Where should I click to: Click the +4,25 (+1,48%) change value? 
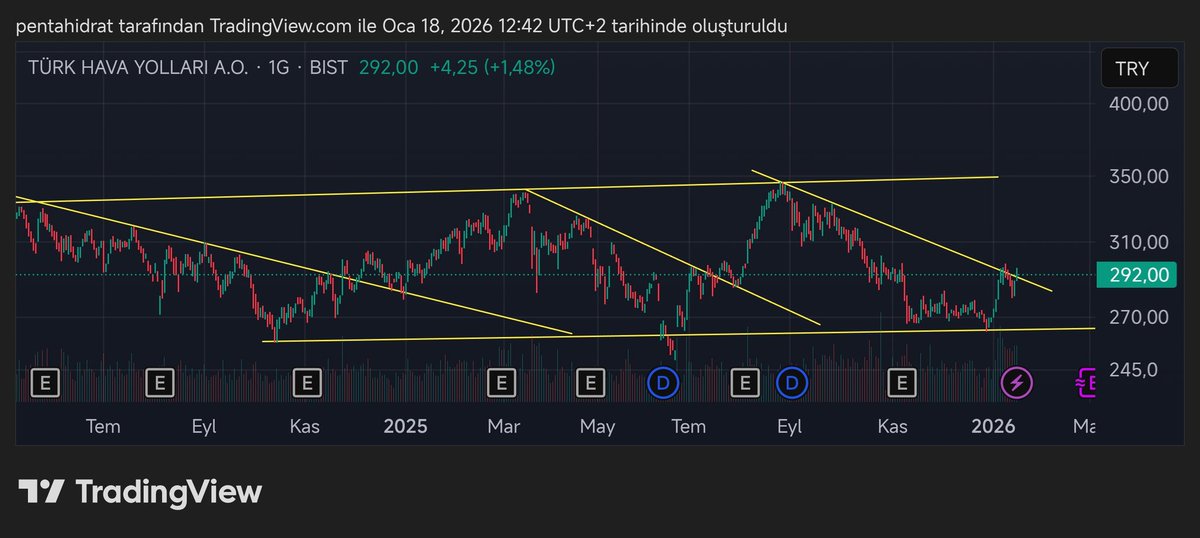pyautogui.click(x=492, y=68)
